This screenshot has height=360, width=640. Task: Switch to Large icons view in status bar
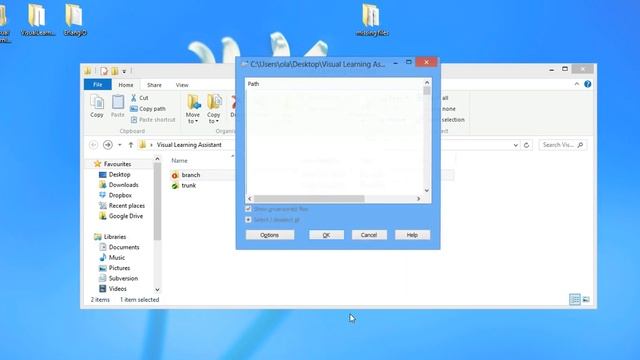point(586,299)
